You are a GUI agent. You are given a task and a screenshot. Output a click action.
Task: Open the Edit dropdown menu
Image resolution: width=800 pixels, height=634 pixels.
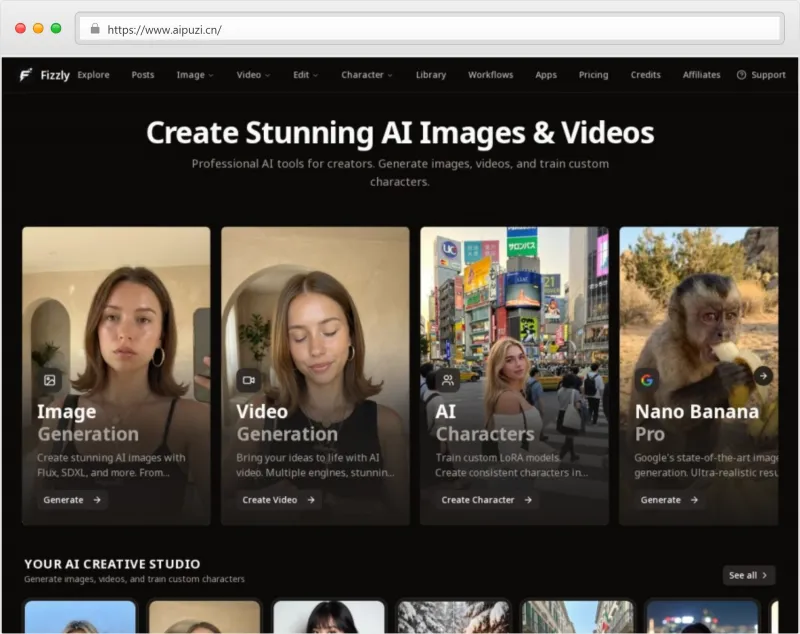point(306,75)
